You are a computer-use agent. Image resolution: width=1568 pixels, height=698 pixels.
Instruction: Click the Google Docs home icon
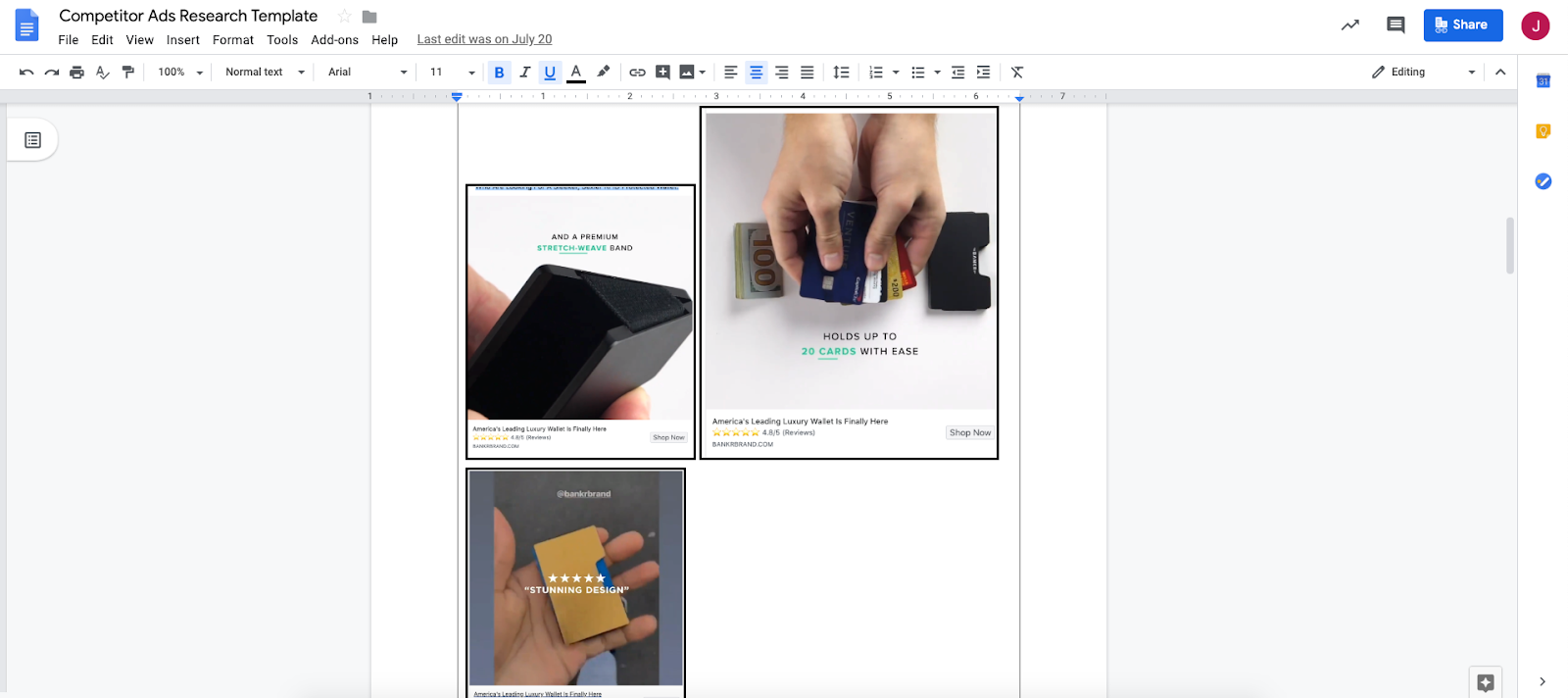[27, 25]
